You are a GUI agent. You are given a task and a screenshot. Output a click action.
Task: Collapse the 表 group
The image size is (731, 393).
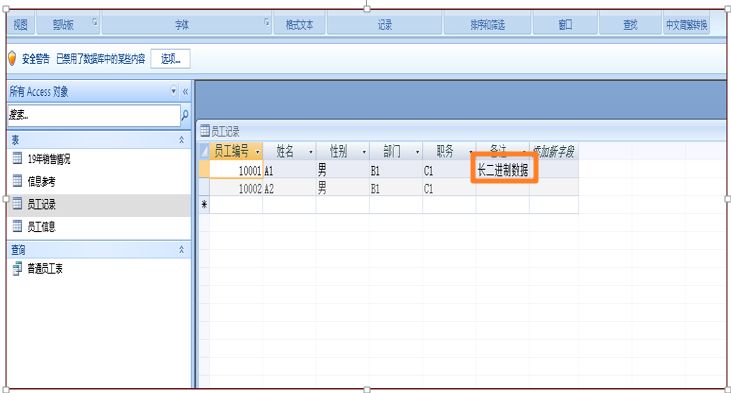(181, 140)
